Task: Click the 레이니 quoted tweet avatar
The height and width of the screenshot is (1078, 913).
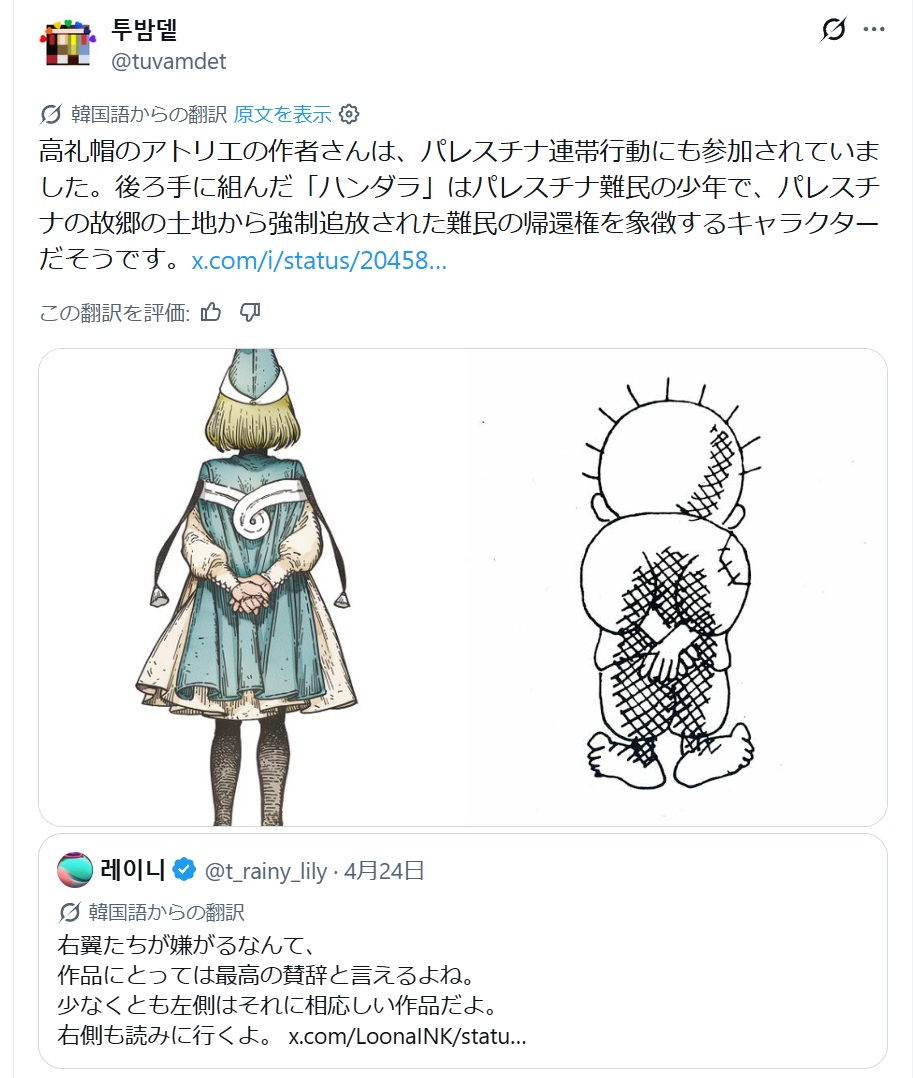Action: [75, 870]
